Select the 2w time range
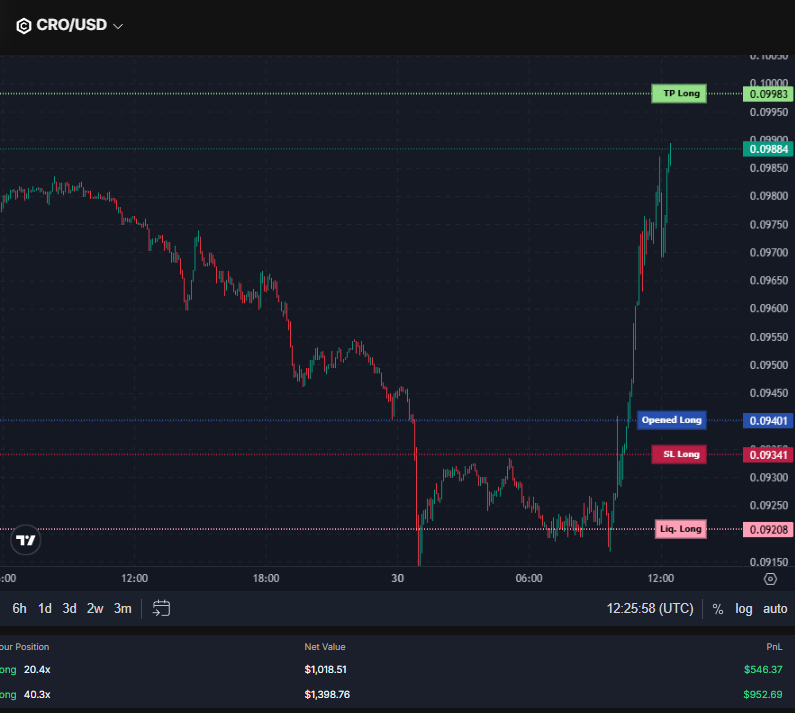Screen dimensions: 795x713 [95, 609]
